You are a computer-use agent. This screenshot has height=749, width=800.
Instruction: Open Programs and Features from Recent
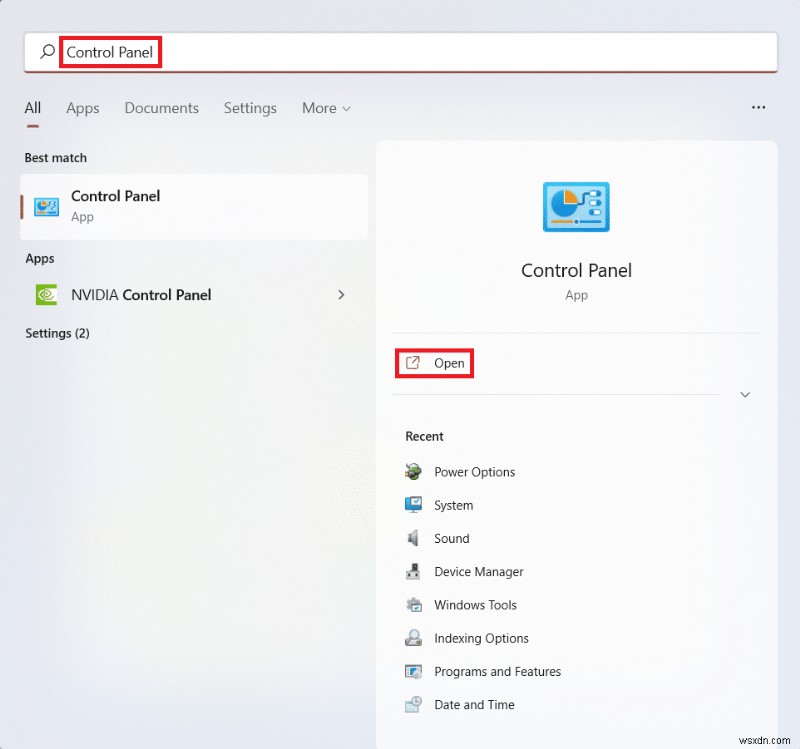pos(497,672)
